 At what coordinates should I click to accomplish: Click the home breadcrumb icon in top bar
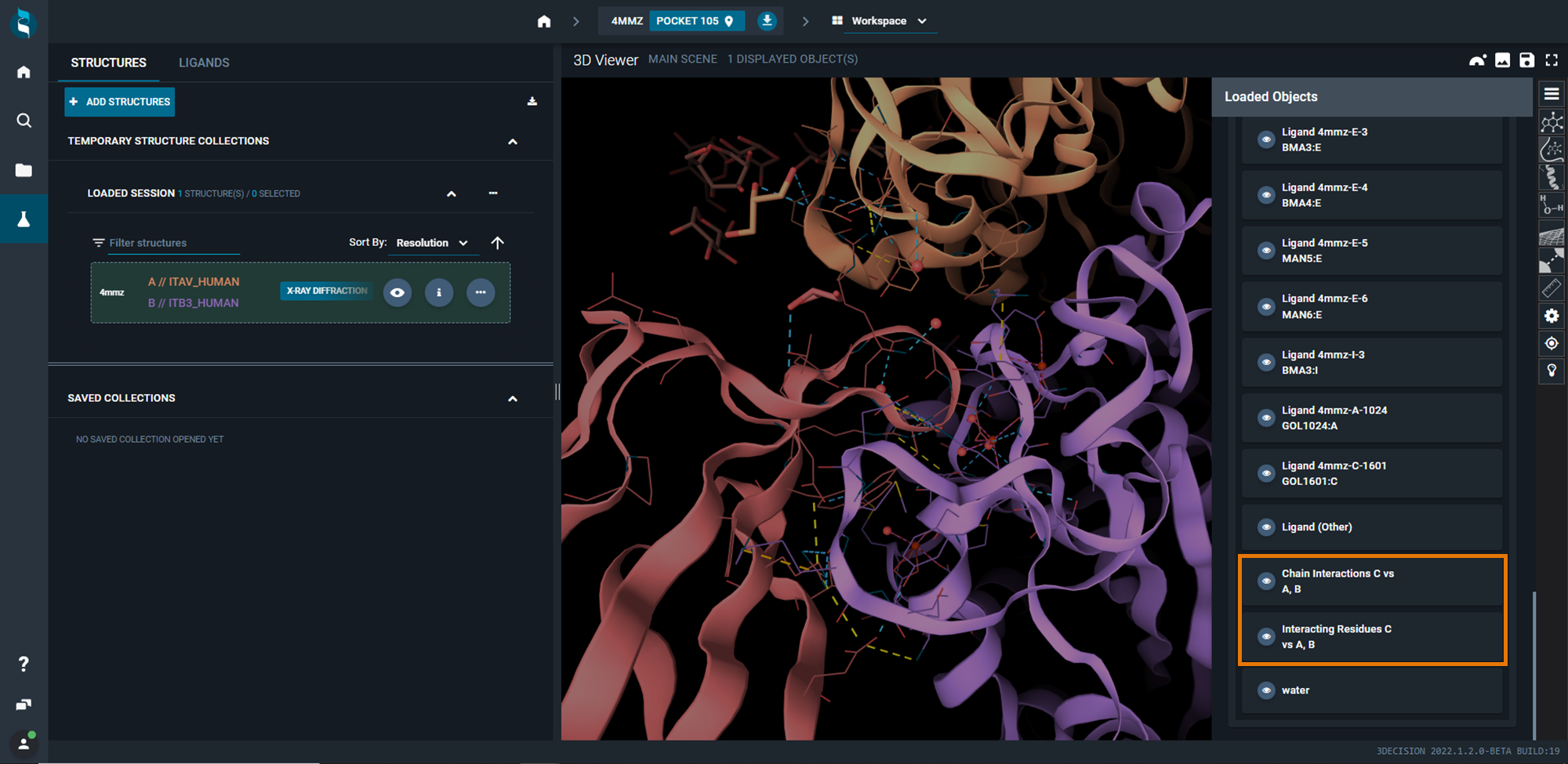(x=544, y=21)
